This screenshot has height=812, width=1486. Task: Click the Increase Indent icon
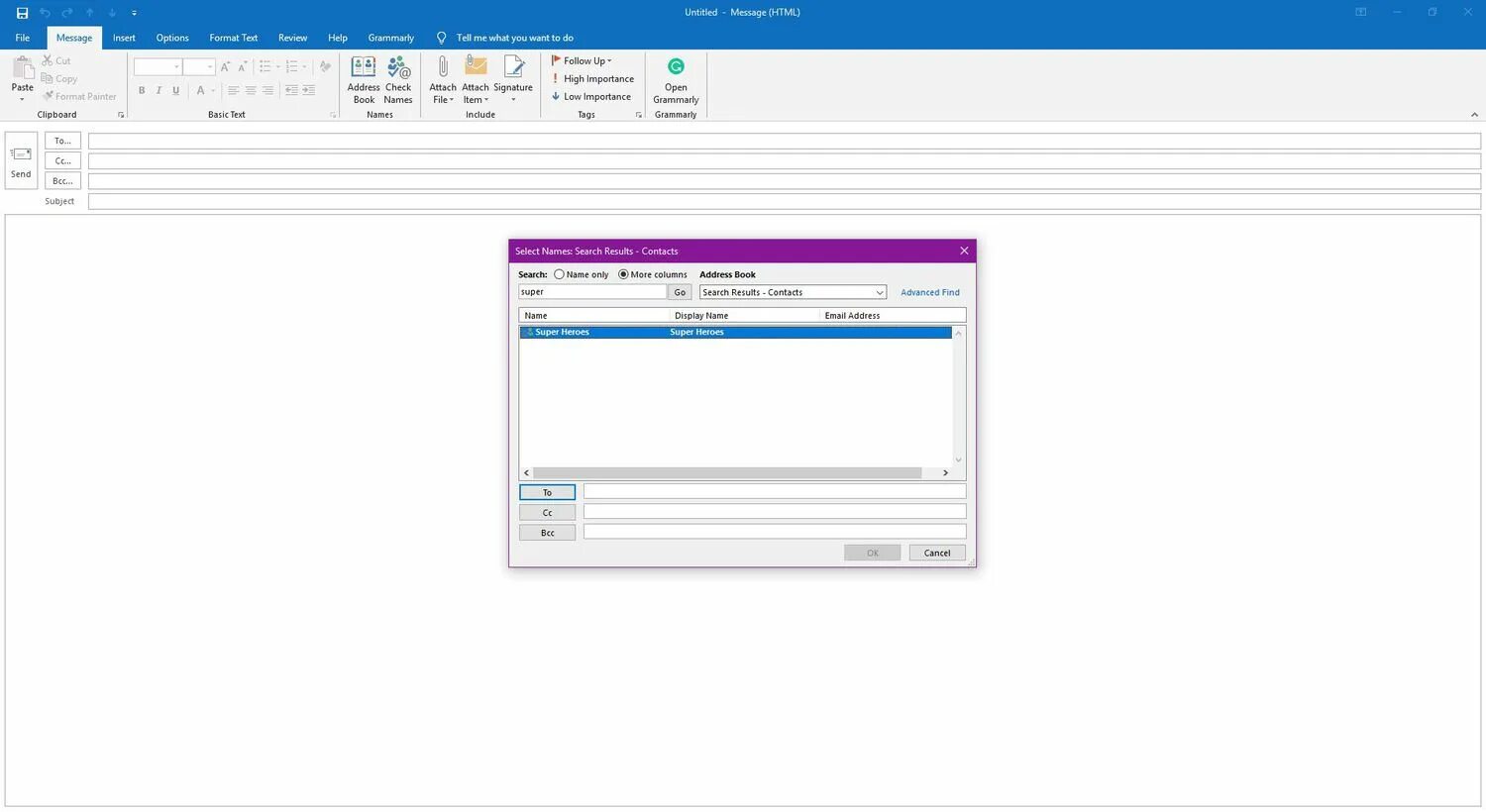click(x=309, y=90)
